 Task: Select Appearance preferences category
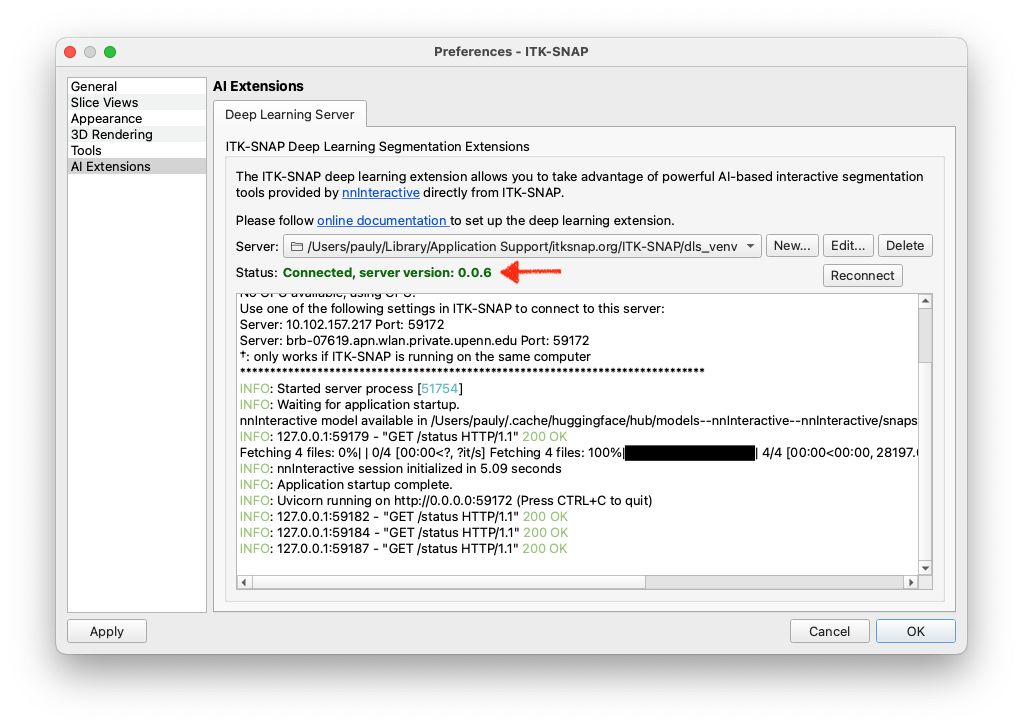(136, 119)
